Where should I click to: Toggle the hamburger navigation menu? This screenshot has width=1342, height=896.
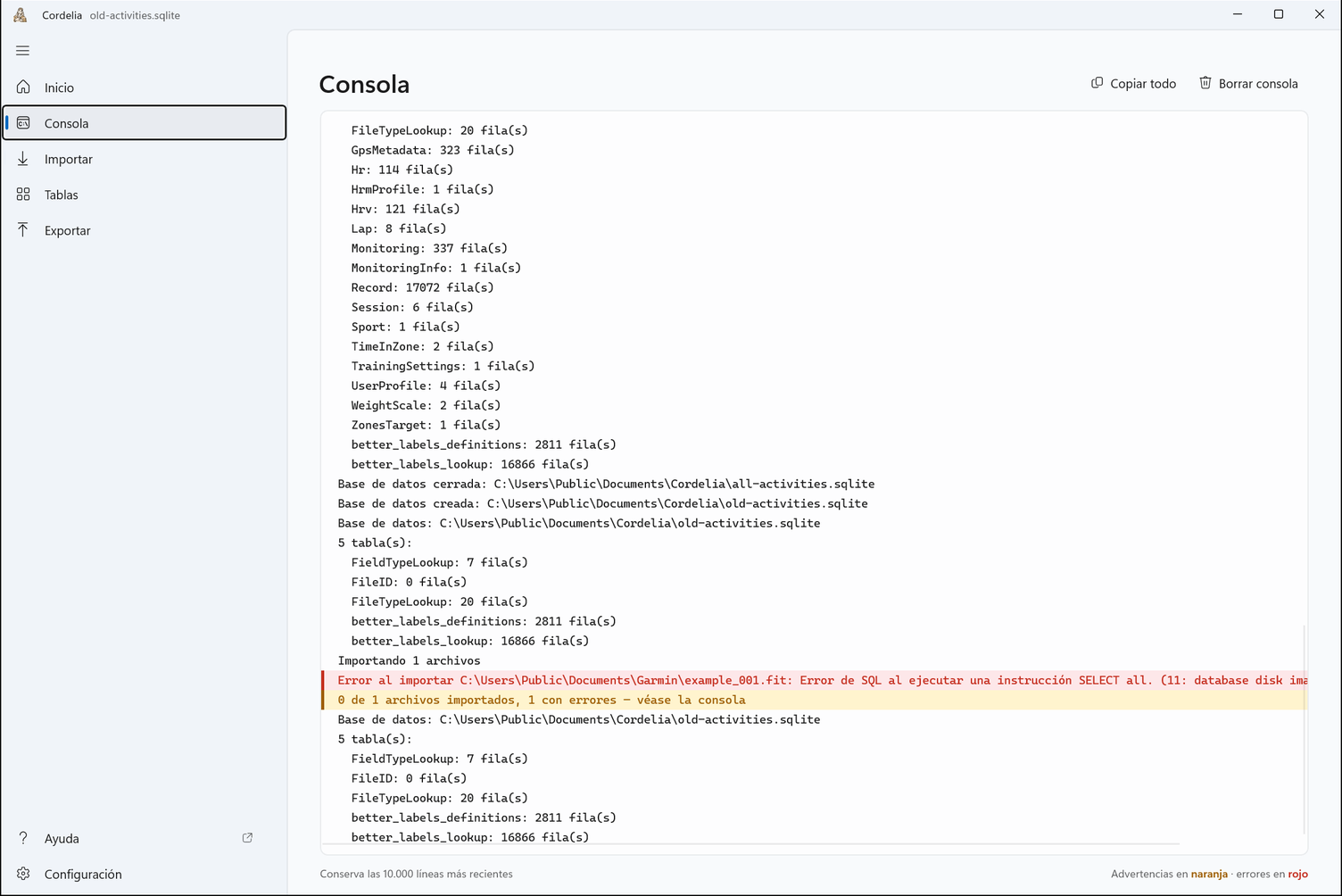click(x=23, y=51)
